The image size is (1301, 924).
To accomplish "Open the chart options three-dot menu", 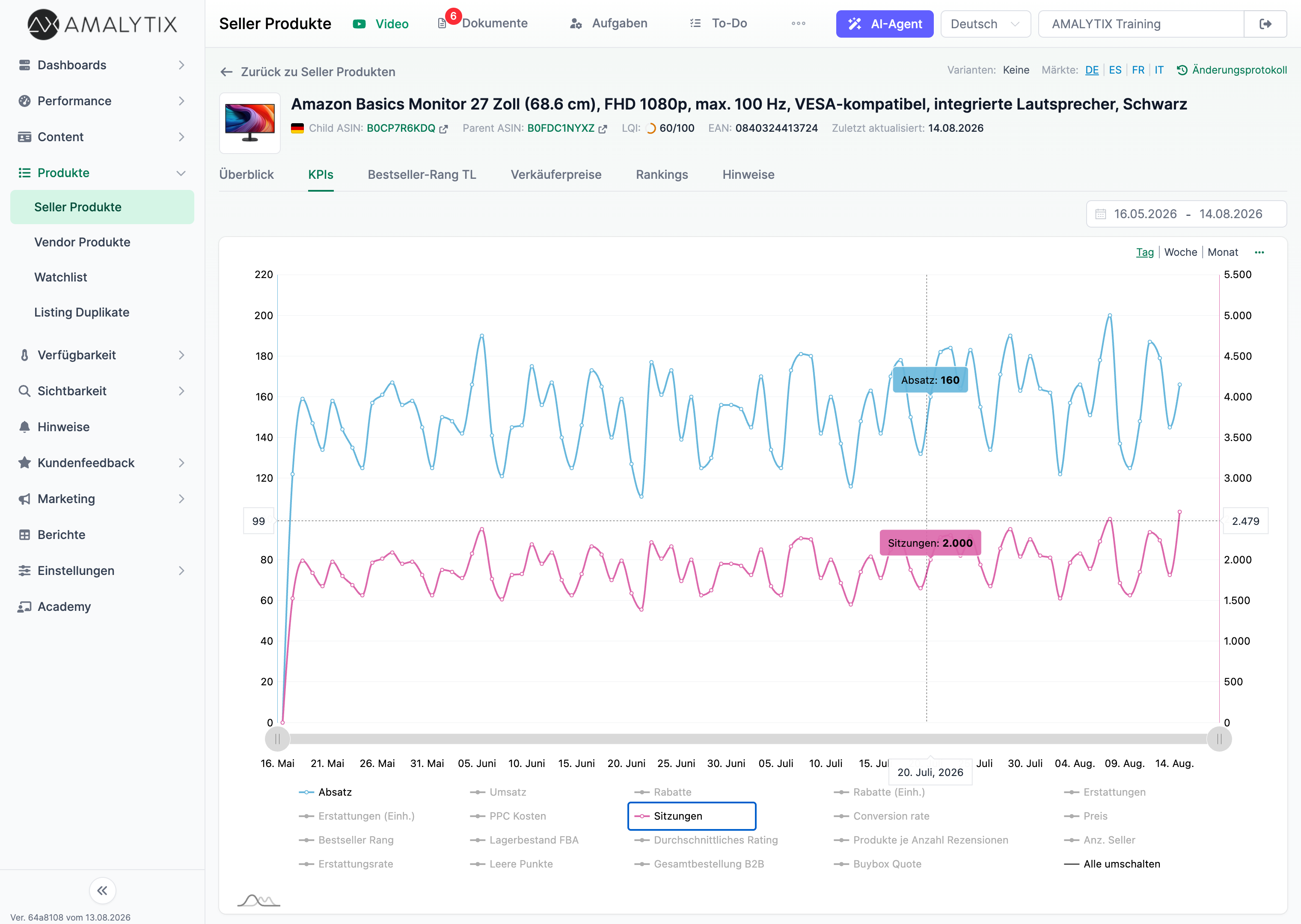I will point(1259,252).
